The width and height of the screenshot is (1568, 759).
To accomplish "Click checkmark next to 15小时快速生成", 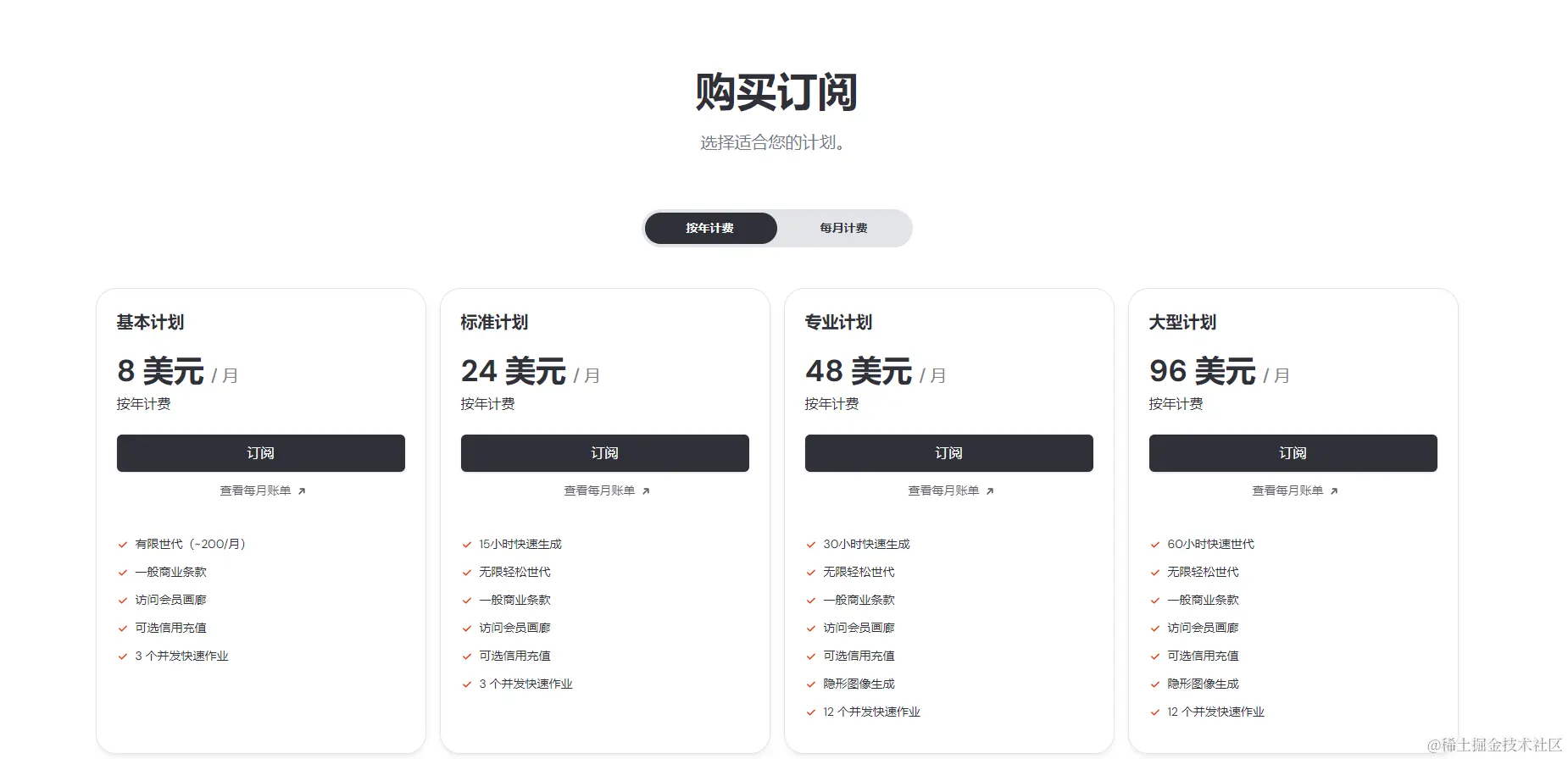I will point(467,545).
